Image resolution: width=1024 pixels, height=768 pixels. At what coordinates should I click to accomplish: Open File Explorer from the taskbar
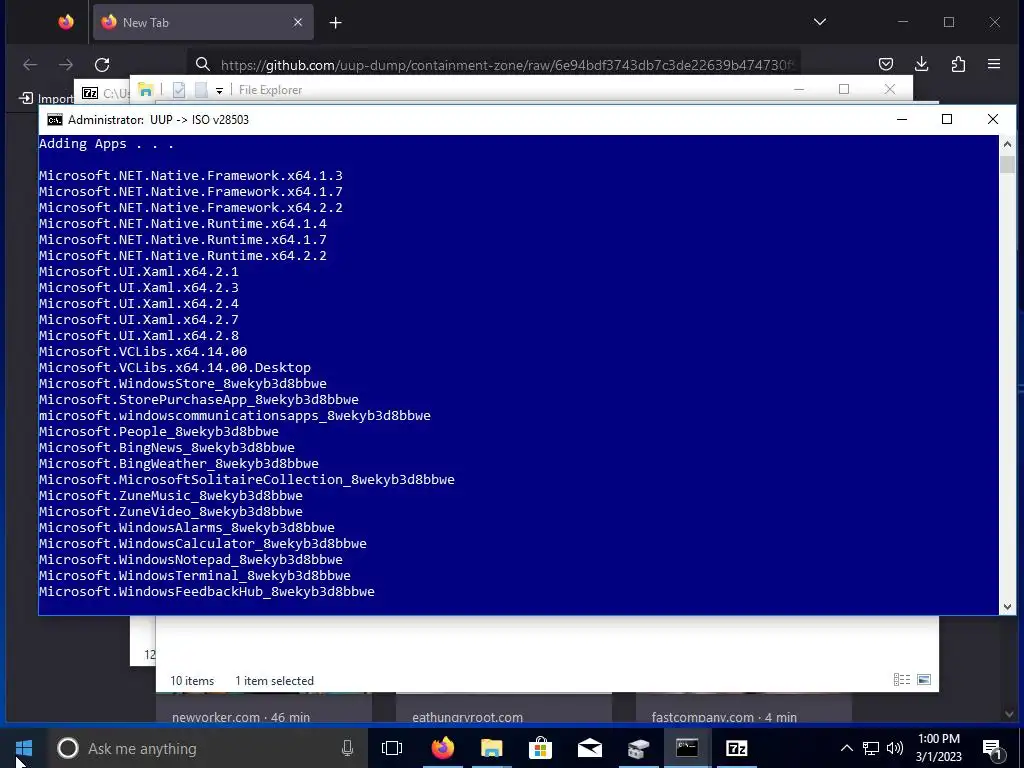point(491,748)
